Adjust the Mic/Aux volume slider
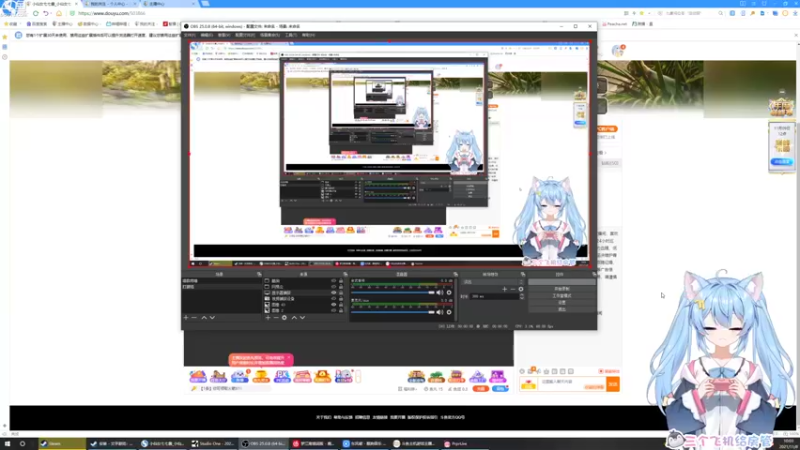The width and height of the screenshot is (800, 450). (393, 312)
